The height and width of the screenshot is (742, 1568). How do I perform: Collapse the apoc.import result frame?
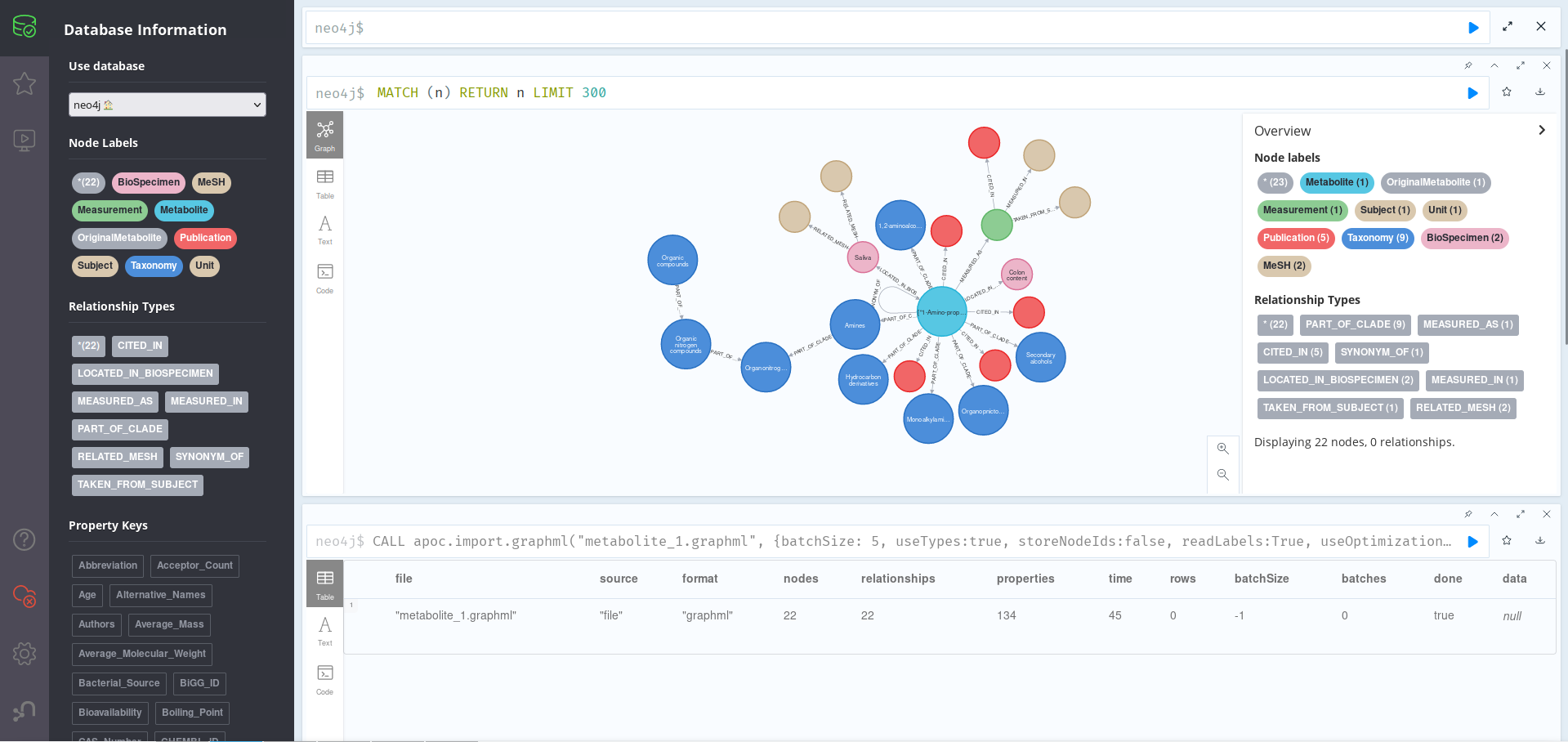coord(1494,514)
